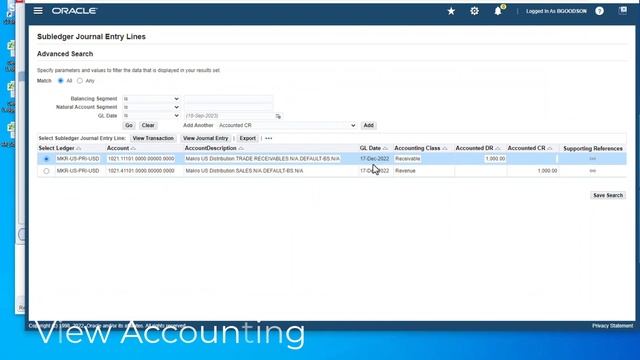Open the notifications bell
The width and height of the screenshot is (640, 360).
click(498, 11)
